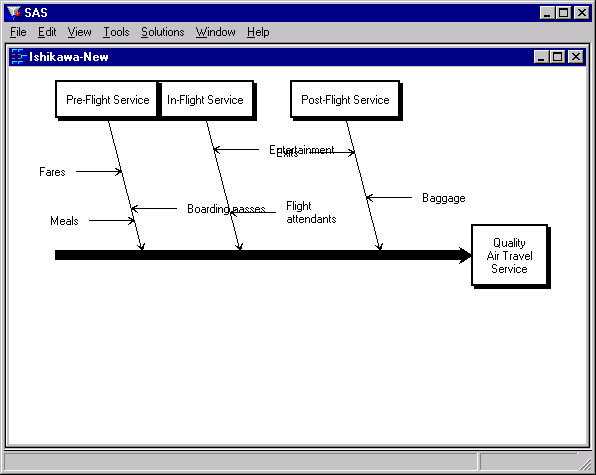Click the Flight attendants label
Viewport: 596px width, 475px height.
pos(311,212)
